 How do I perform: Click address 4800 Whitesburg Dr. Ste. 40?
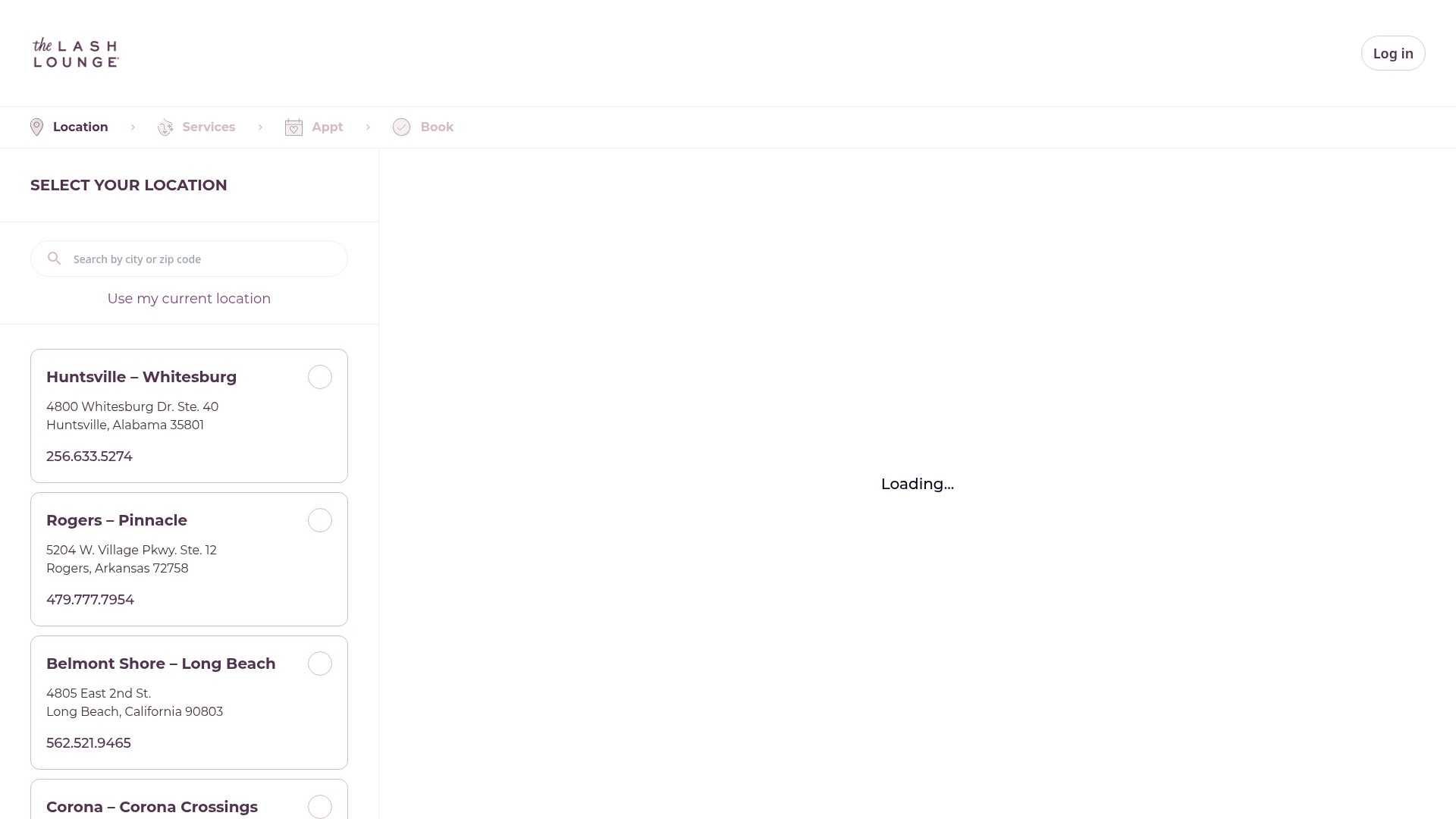[x=132, y=406]
